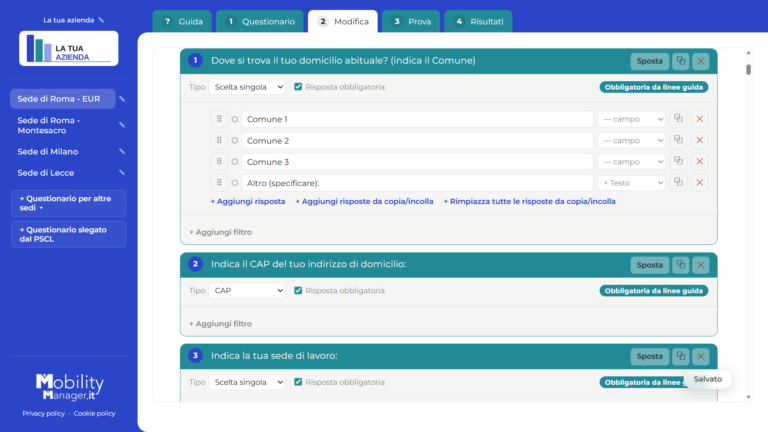
Task: Open the campo dropdown for Comune 1
Action: click(x=632, y=119)
